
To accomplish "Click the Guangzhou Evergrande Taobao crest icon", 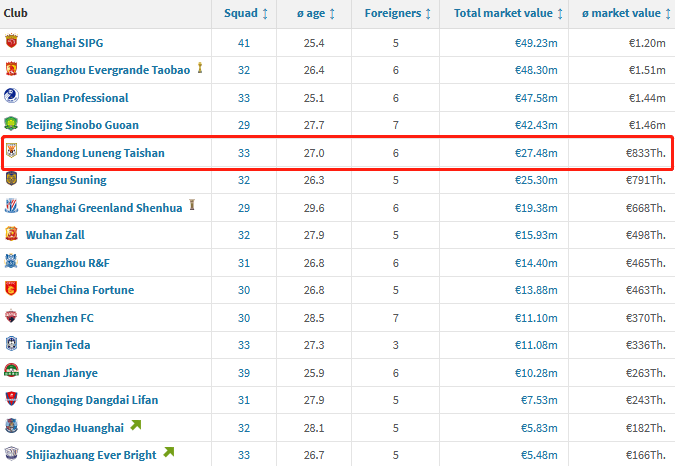I will (11, 70).
